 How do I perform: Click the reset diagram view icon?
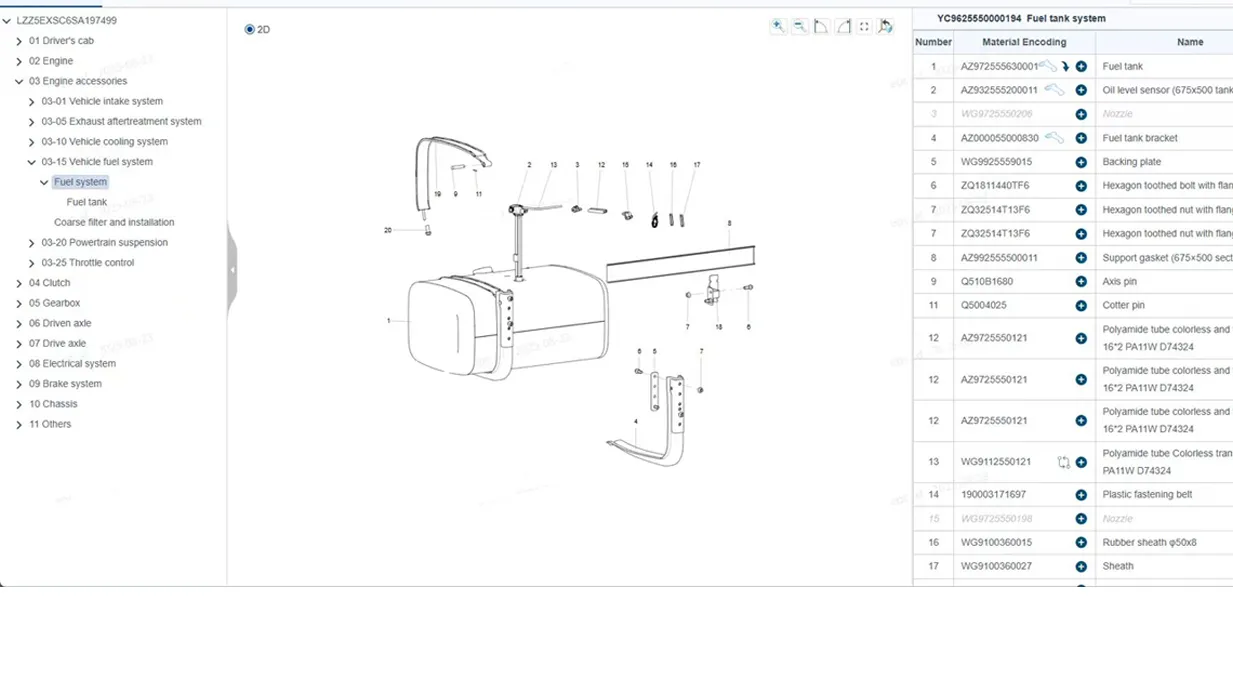886,27
